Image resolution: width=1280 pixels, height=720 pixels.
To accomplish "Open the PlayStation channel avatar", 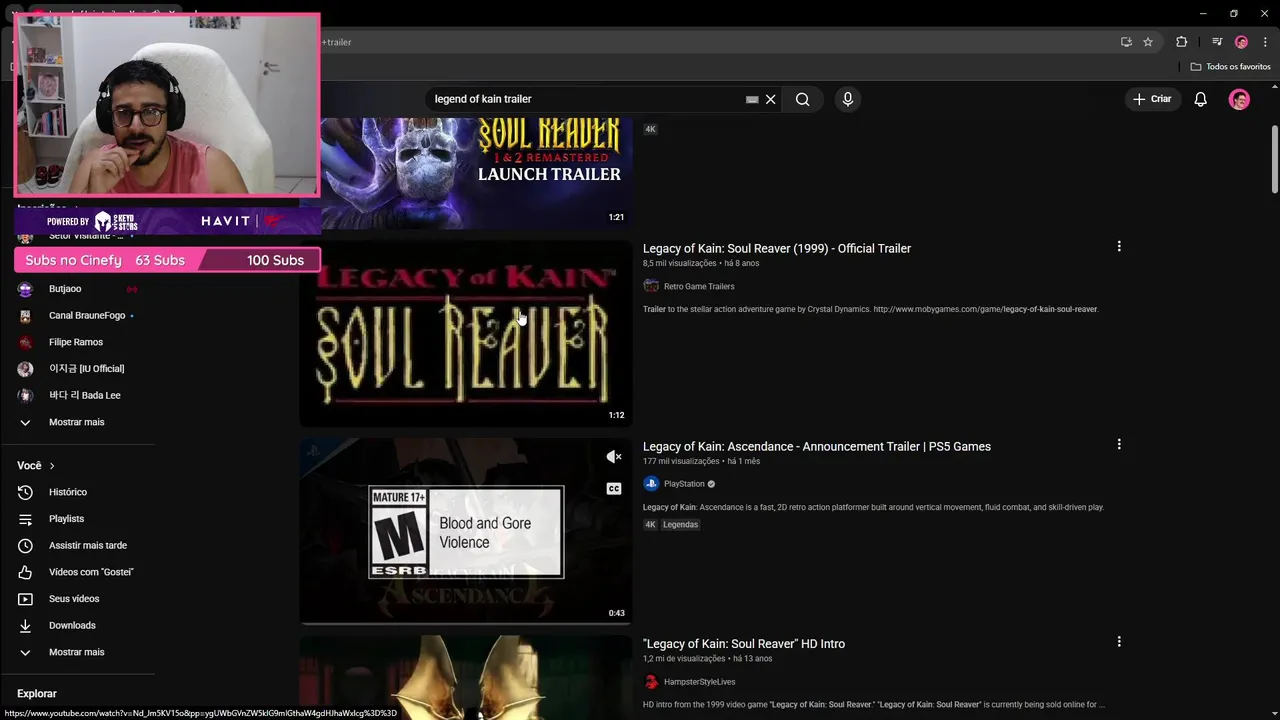I will 651,484.
